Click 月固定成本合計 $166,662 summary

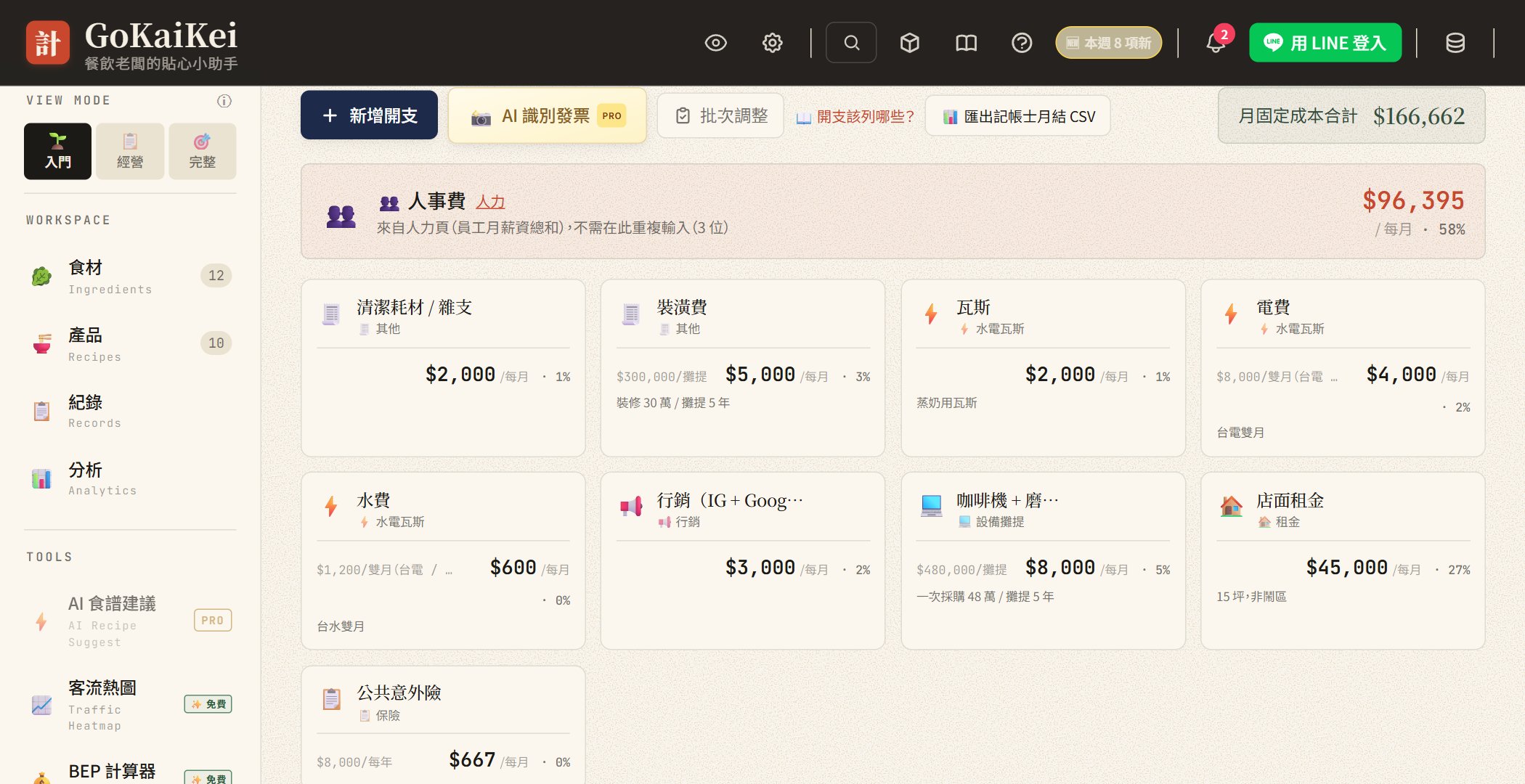click(x=1351, y=115)
